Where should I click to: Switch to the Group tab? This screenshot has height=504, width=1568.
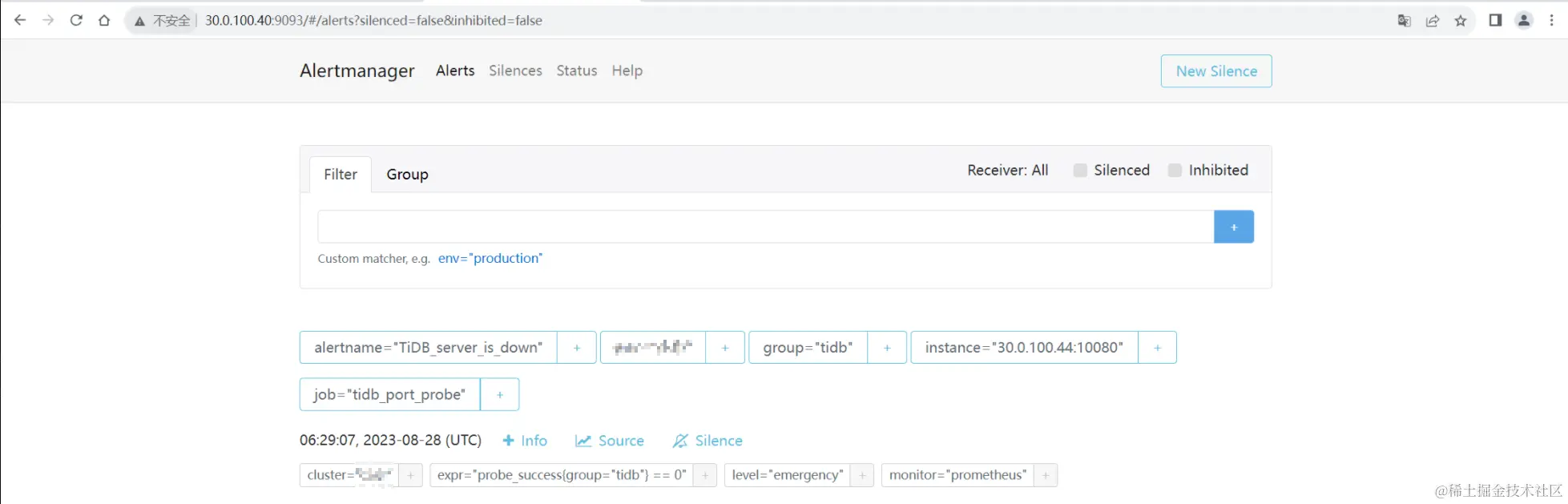[407, 174]
